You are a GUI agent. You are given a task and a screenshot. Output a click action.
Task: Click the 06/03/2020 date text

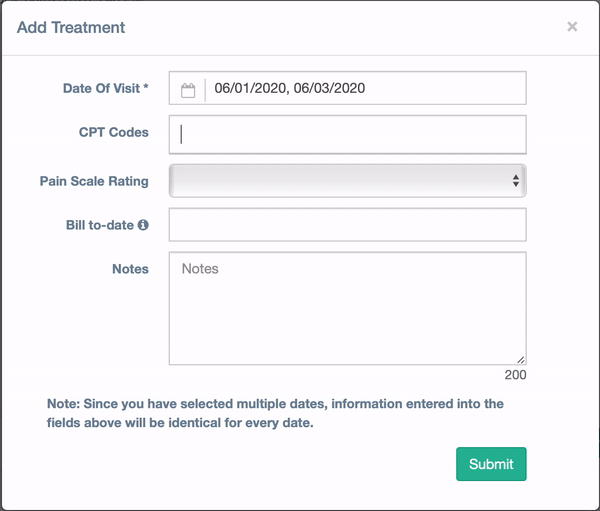329,88
